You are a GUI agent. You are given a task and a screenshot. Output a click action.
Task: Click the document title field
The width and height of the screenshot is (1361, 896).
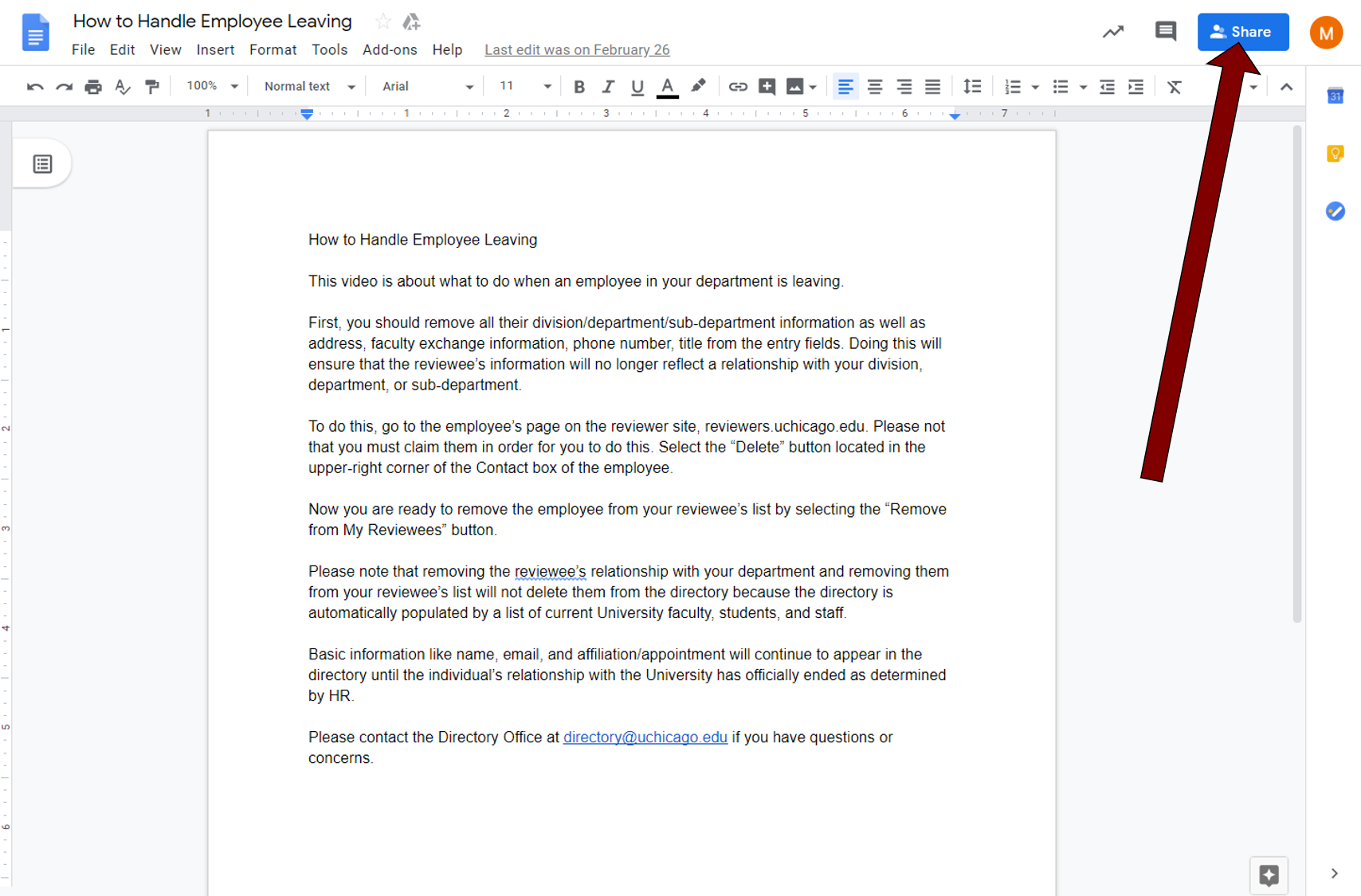[213, 22]
